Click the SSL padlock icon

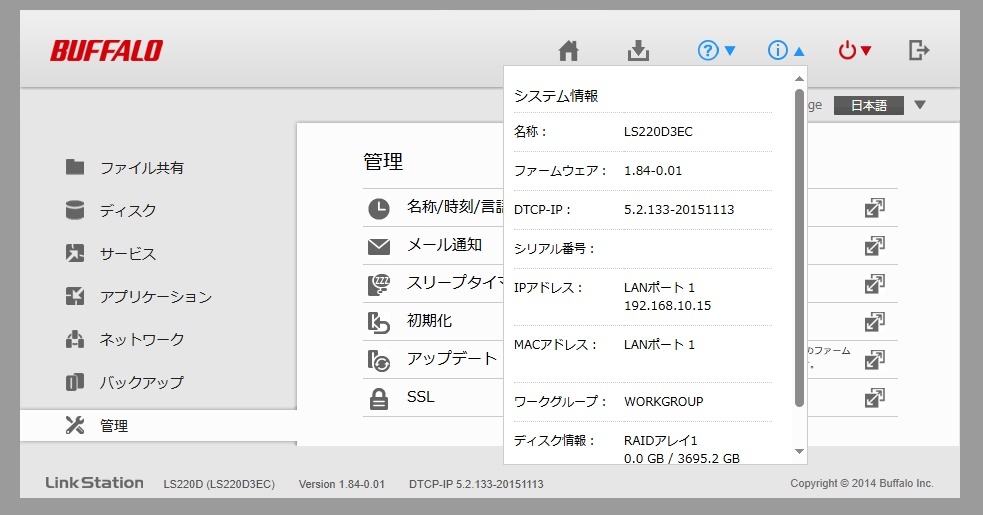(x=379, y=398)
